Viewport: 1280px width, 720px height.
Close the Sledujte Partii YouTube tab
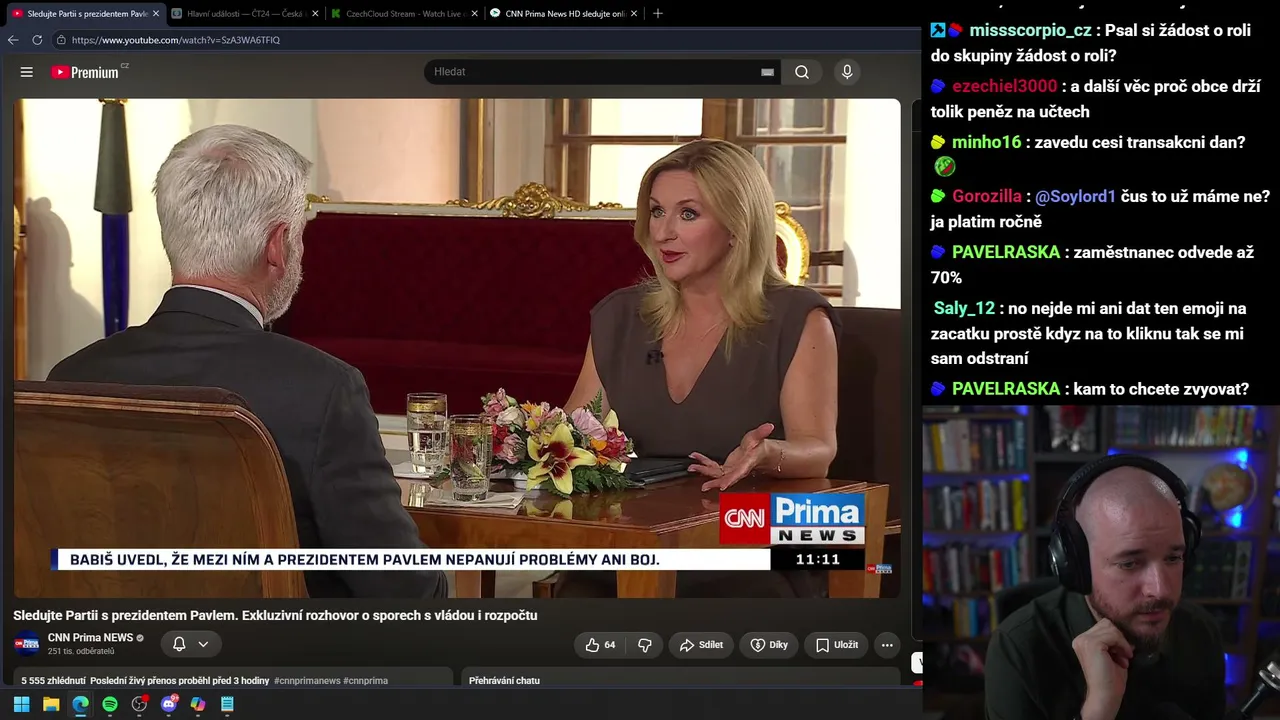(155, 14)
